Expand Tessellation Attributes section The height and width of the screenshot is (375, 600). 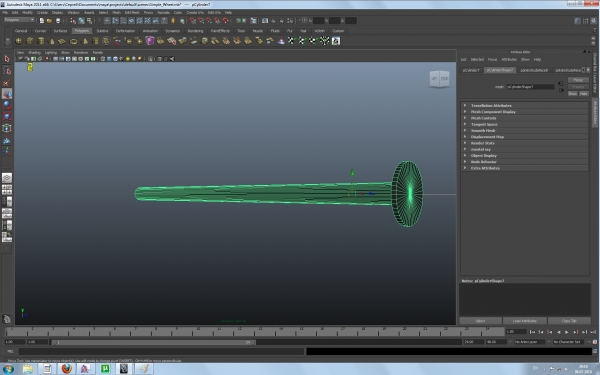point(525,105)
